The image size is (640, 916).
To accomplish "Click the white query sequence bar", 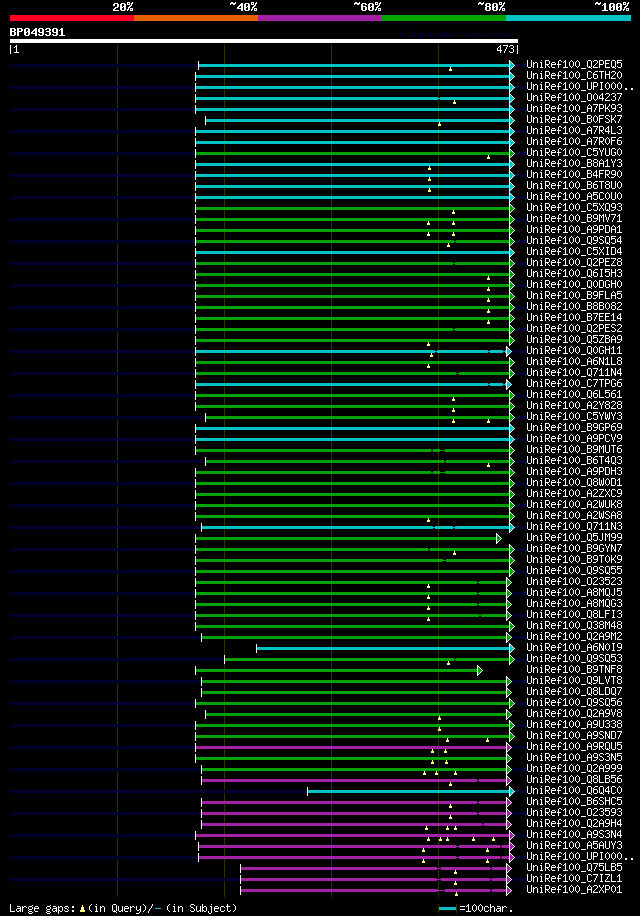I will (264, 41).
